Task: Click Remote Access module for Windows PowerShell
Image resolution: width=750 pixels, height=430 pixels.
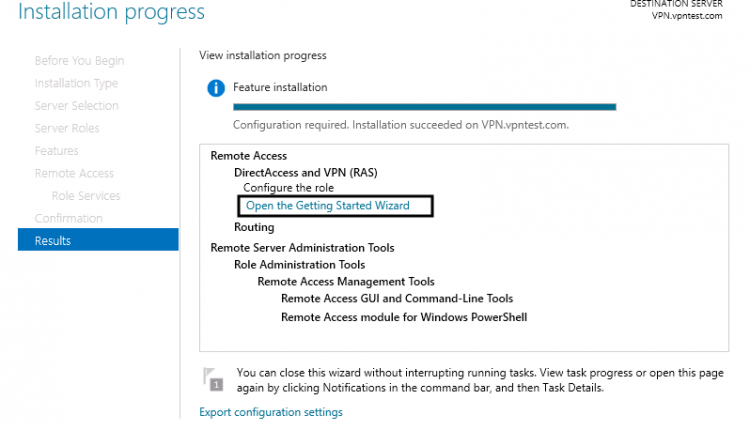Action: 404,317
